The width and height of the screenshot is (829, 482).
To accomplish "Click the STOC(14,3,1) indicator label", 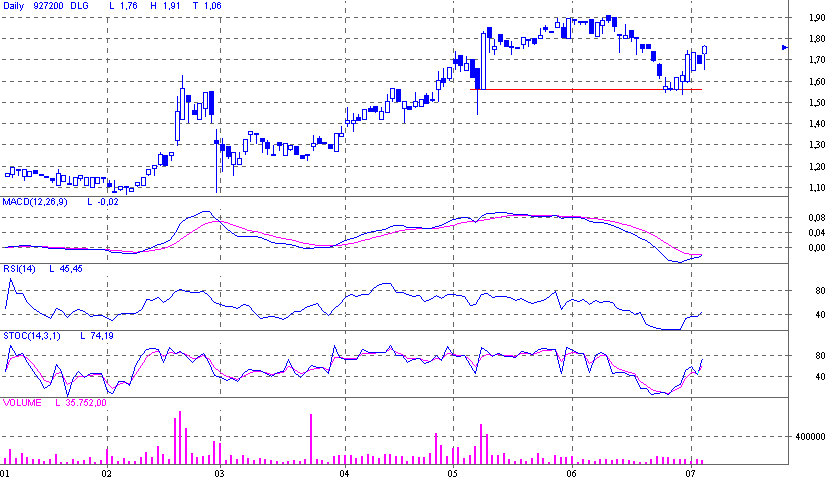I will 30,336.
